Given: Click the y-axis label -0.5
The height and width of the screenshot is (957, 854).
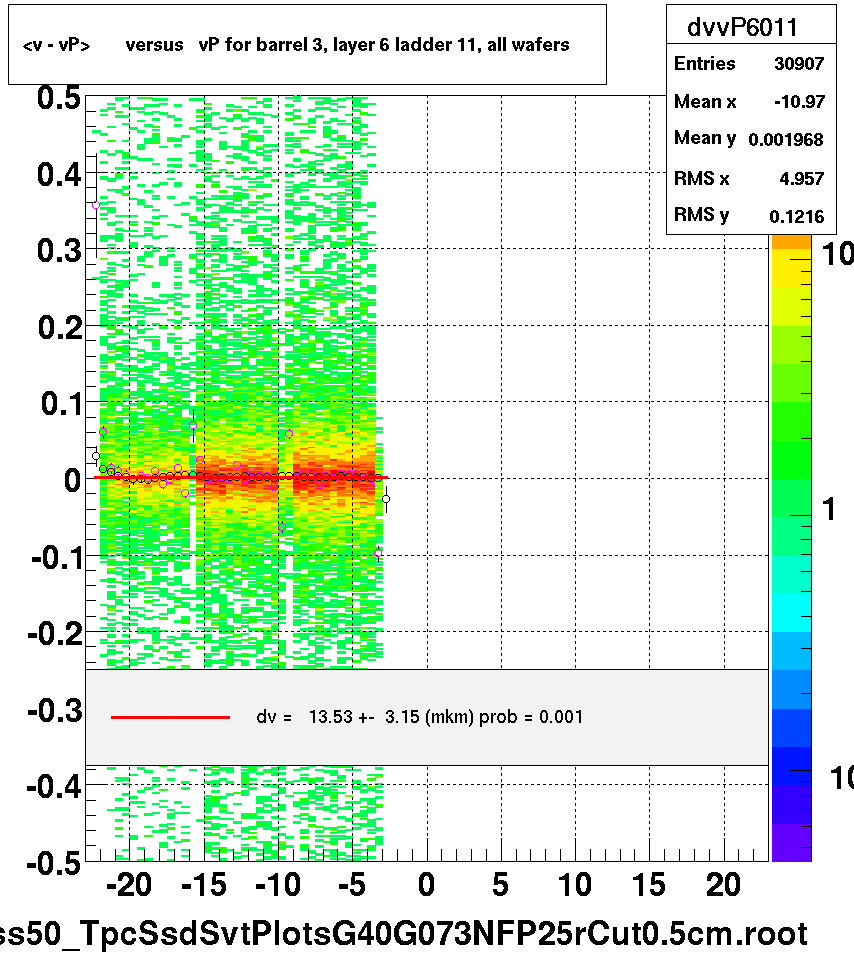Looking at the screenshot, I should tap(54, 863).
